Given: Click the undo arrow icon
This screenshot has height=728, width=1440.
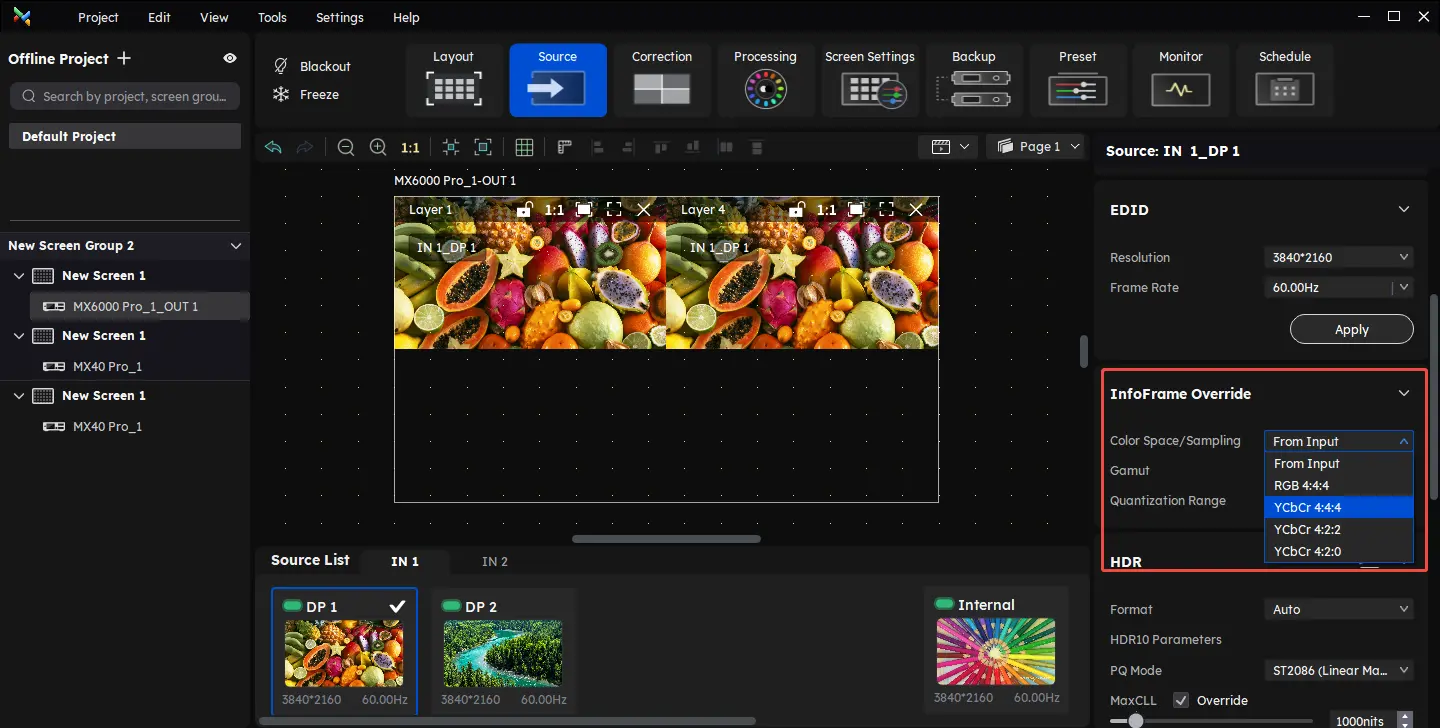Looking at the screenshot, I should (x=273, y=147).
